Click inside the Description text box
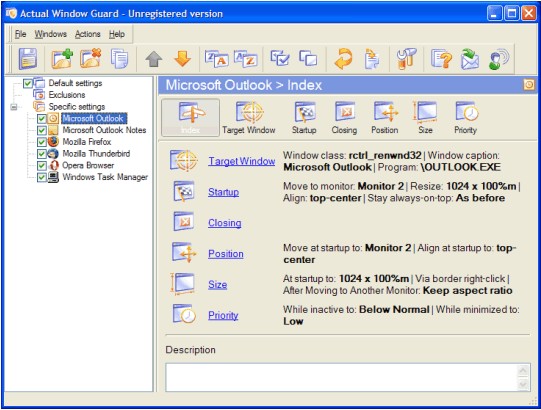The image size is (541, 410). pyautogui.click(x=342, y=377)
